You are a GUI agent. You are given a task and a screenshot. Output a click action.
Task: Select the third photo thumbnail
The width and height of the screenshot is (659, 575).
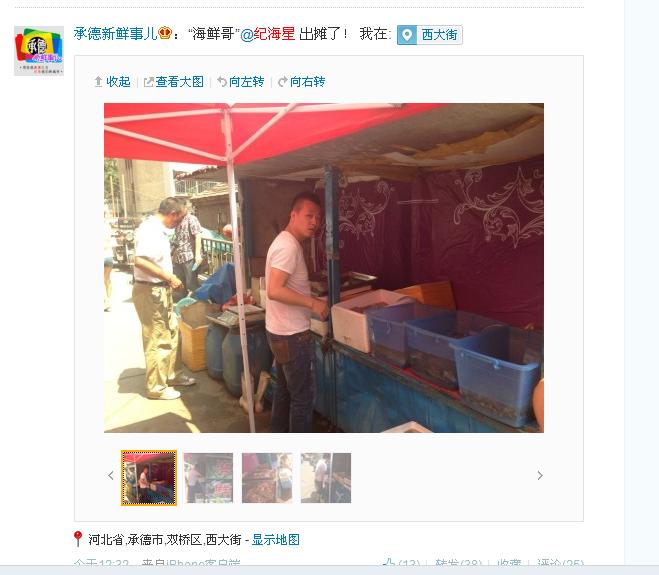(x=267, y=478)
